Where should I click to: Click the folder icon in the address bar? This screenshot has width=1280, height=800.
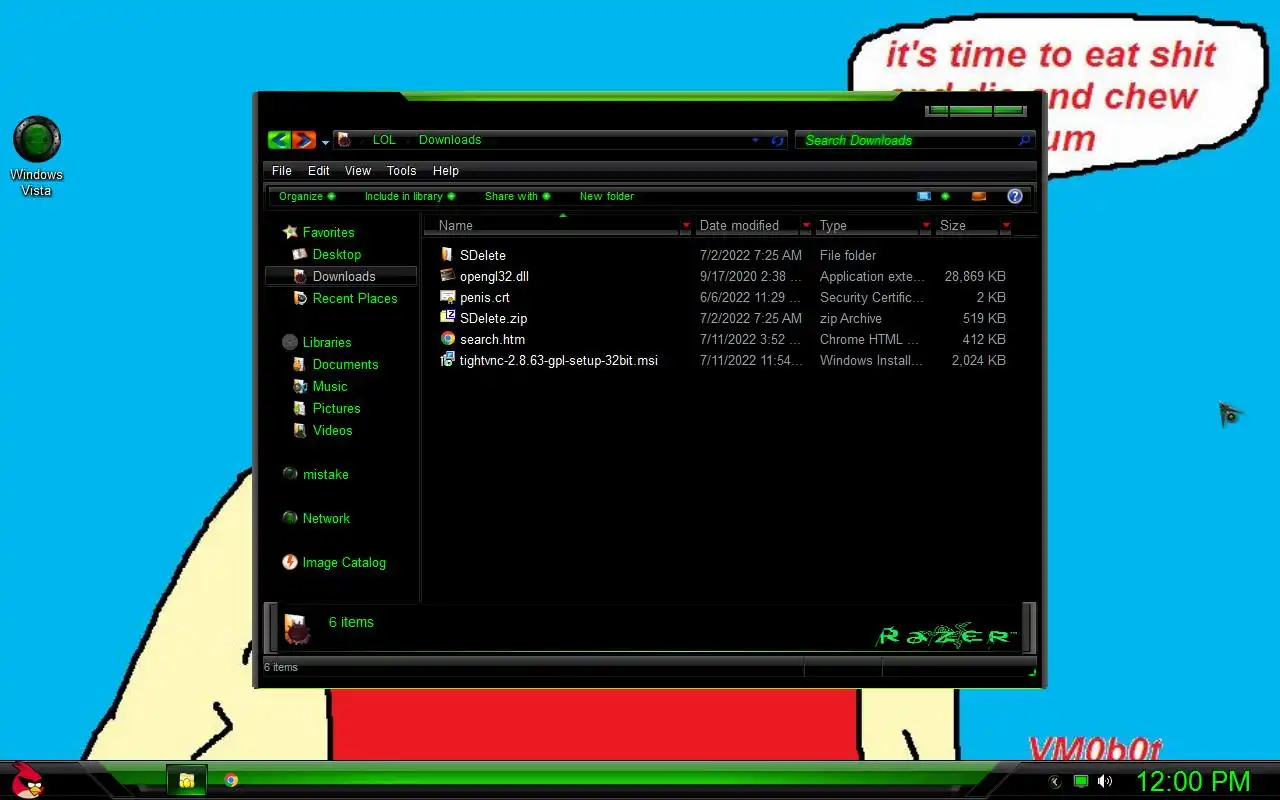tap(344, 140)
